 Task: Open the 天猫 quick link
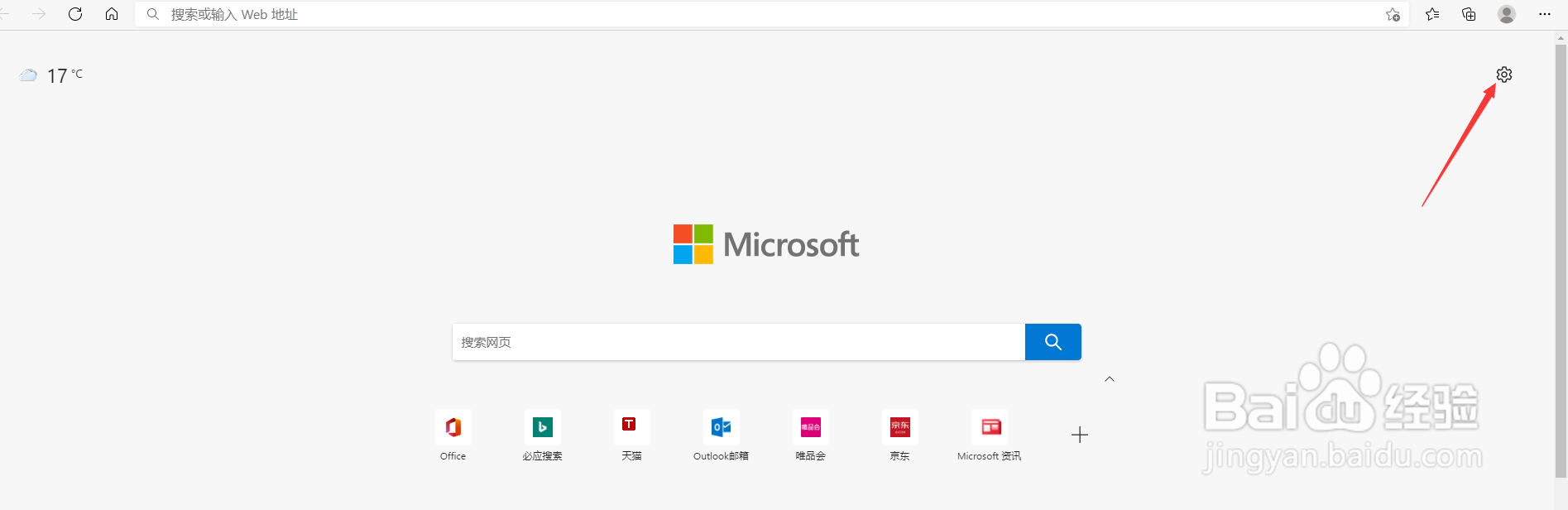point(631,427)
